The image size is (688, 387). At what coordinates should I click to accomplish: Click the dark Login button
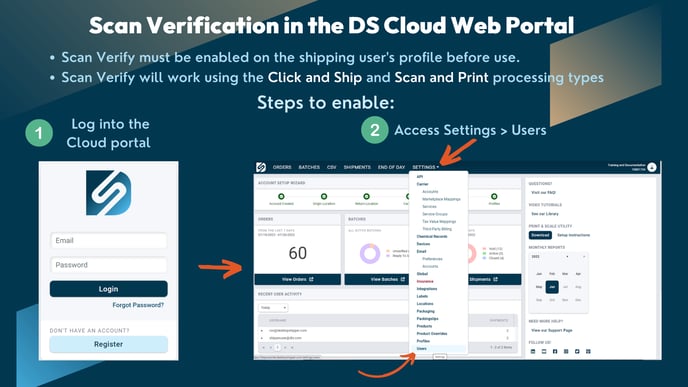coord(108,289)
